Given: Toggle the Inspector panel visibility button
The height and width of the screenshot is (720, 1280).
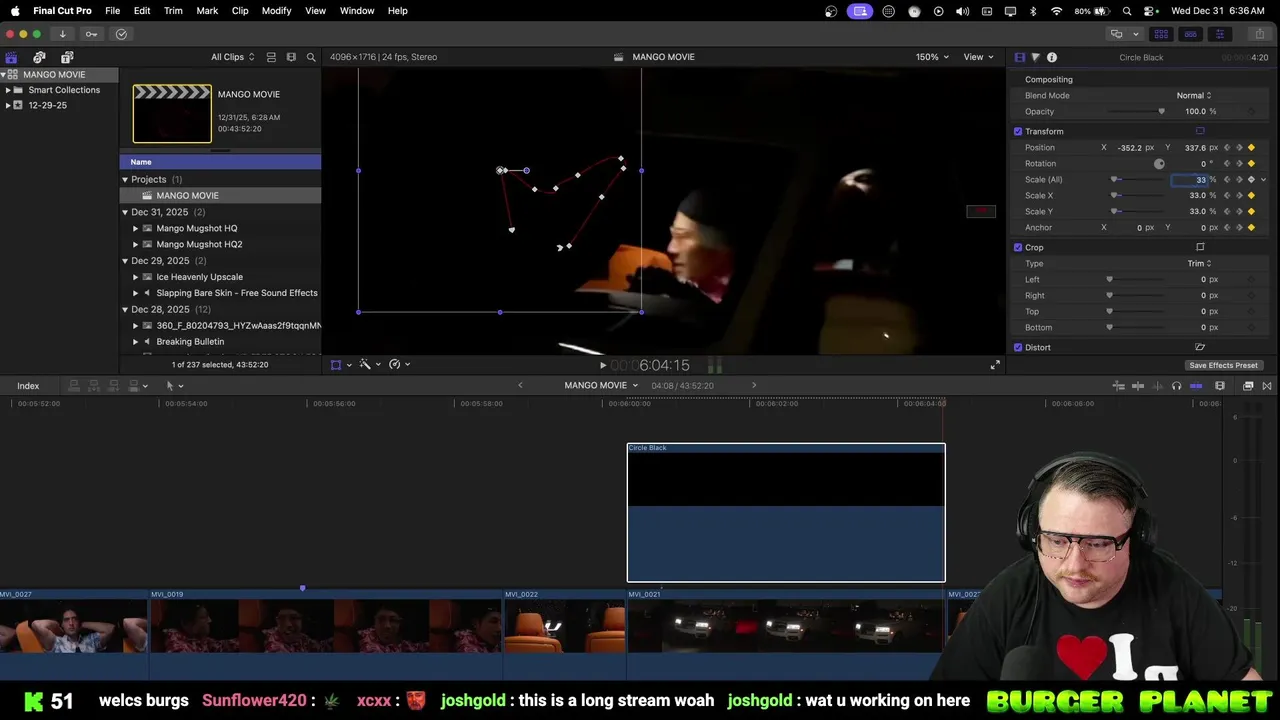Looking at the screenshot, I should coord(1219,34).
